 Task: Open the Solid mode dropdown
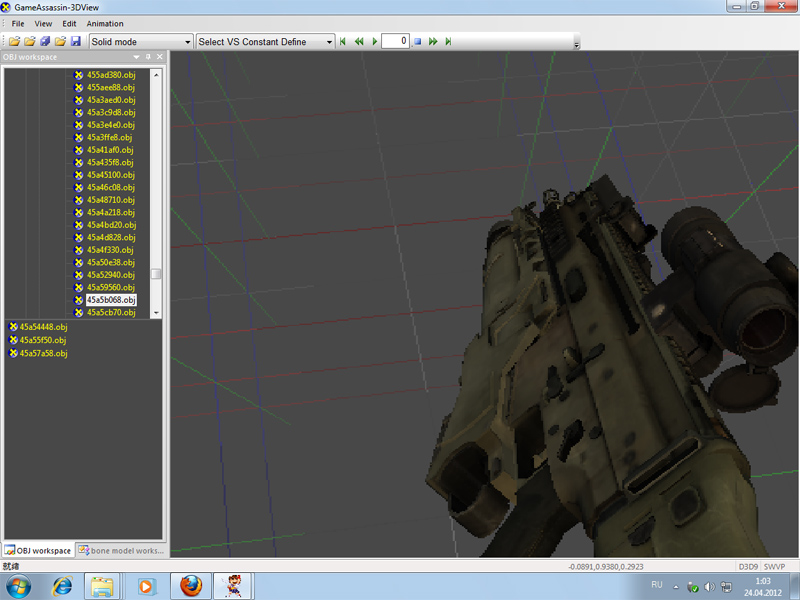click(141, 42)
